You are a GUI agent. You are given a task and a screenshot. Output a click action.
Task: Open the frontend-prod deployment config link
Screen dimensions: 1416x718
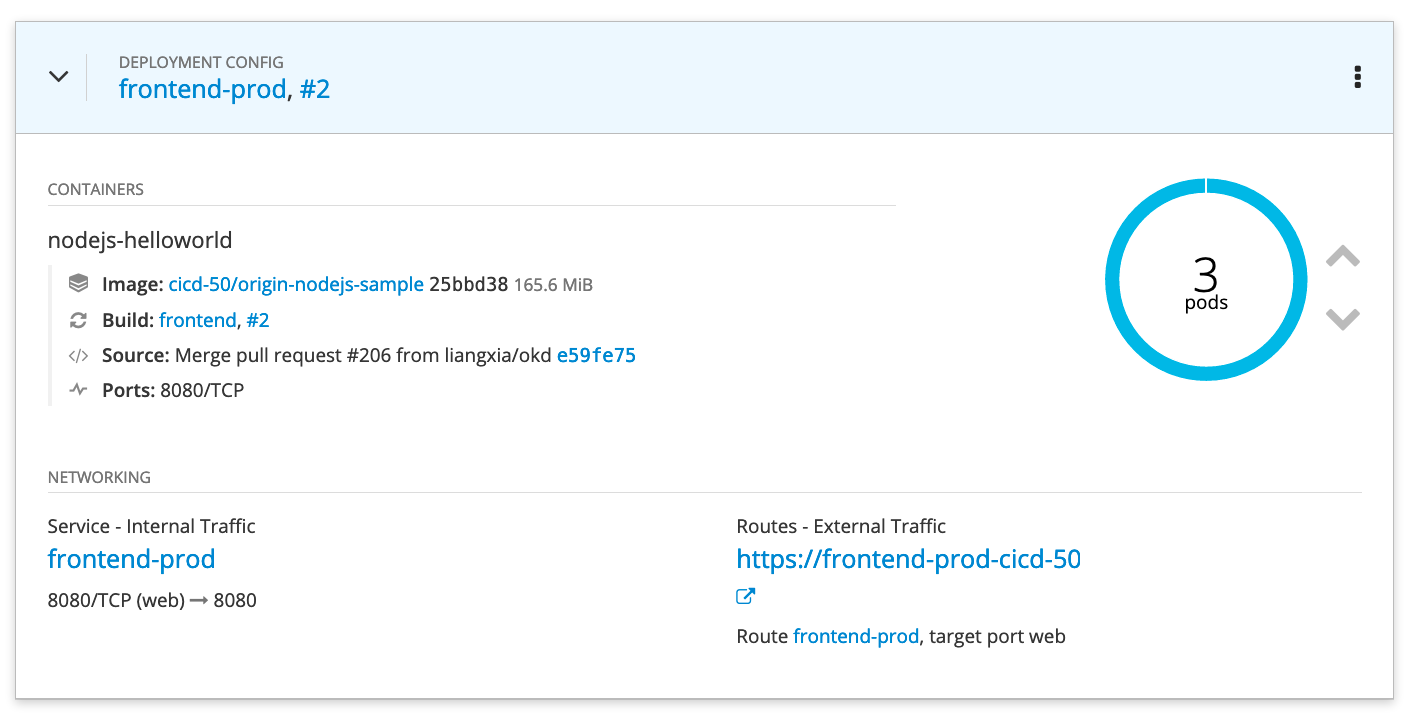pos(202,89)
